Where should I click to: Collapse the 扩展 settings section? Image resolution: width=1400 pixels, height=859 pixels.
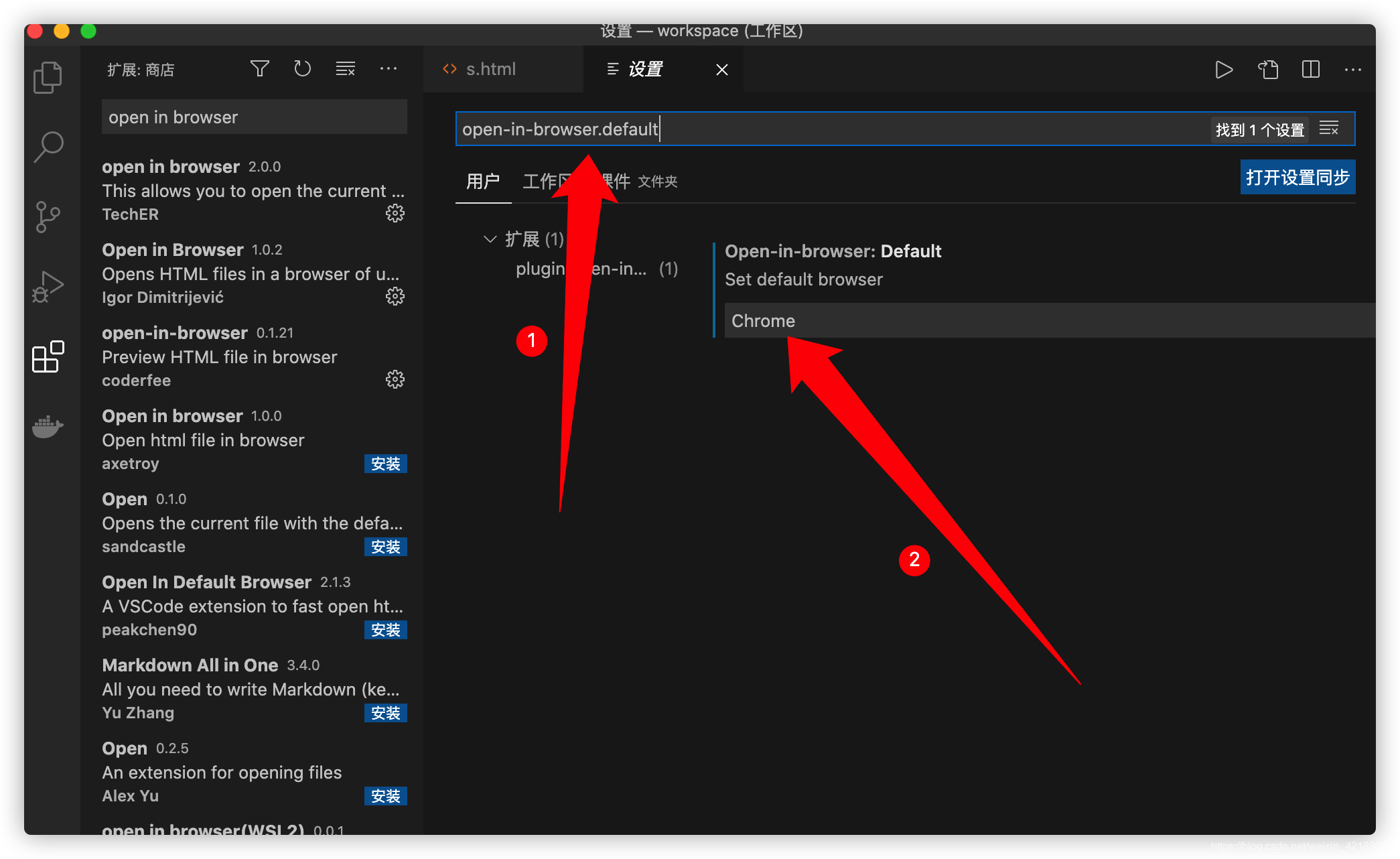pos(491,239)
